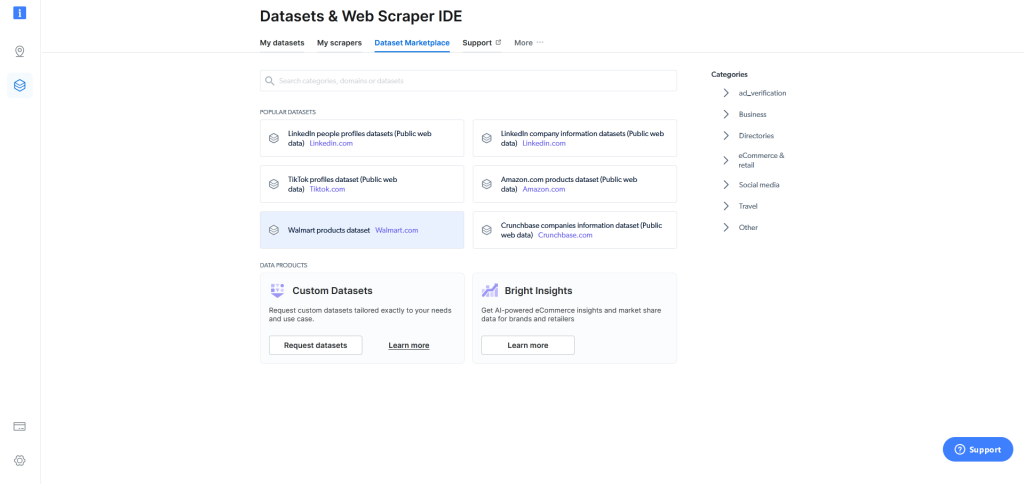The height and width of the screenshot is (484, 1024).
Task: Expand the Travel category chevron
Action: [726, 206]
